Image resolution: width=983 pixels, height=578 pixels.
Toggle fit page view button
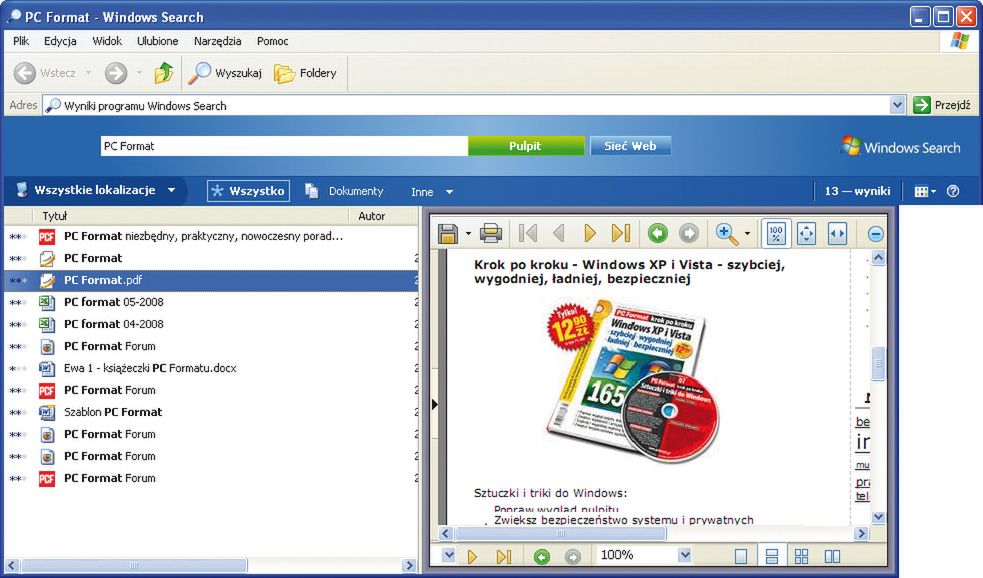click(x=806, y=234)
